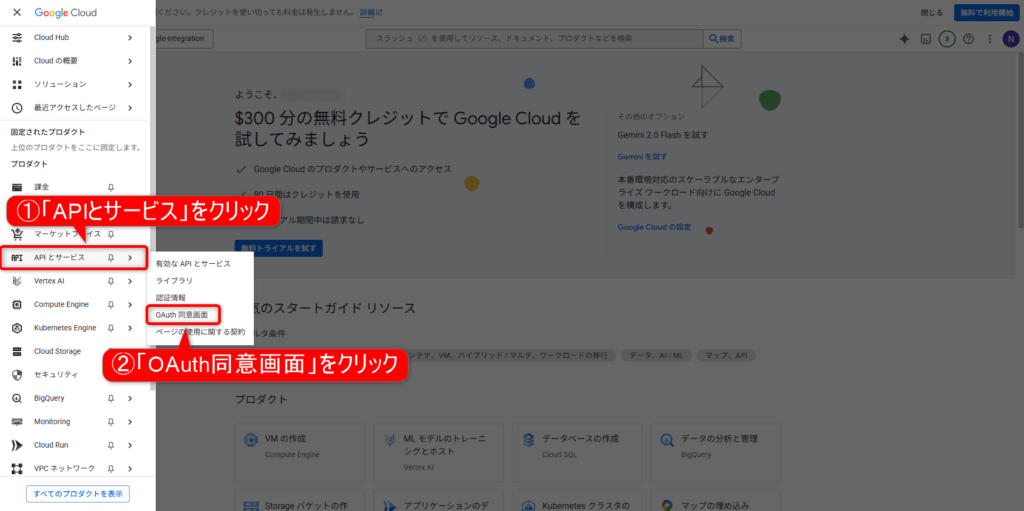Open BigQuery from the product list
This screenshot has height=511, width=1024.
pos(49,398)
